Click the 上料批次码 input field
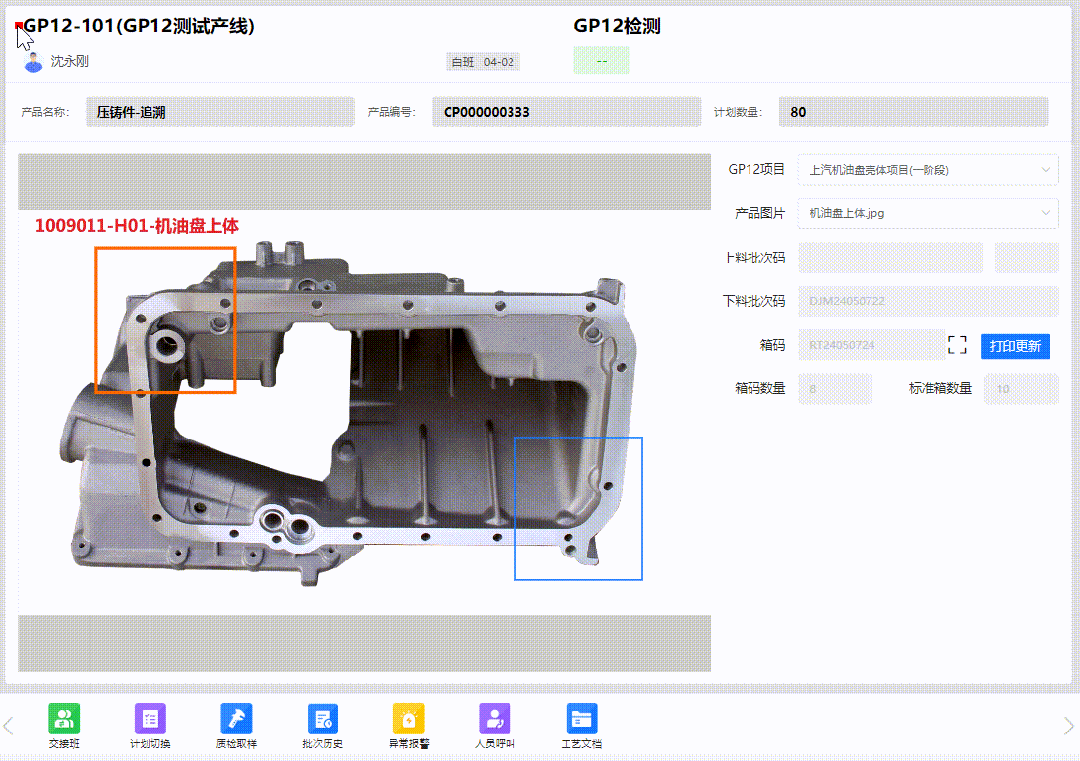The width and height of the screenshot is (1080, 761). click(x=890, y=258)
